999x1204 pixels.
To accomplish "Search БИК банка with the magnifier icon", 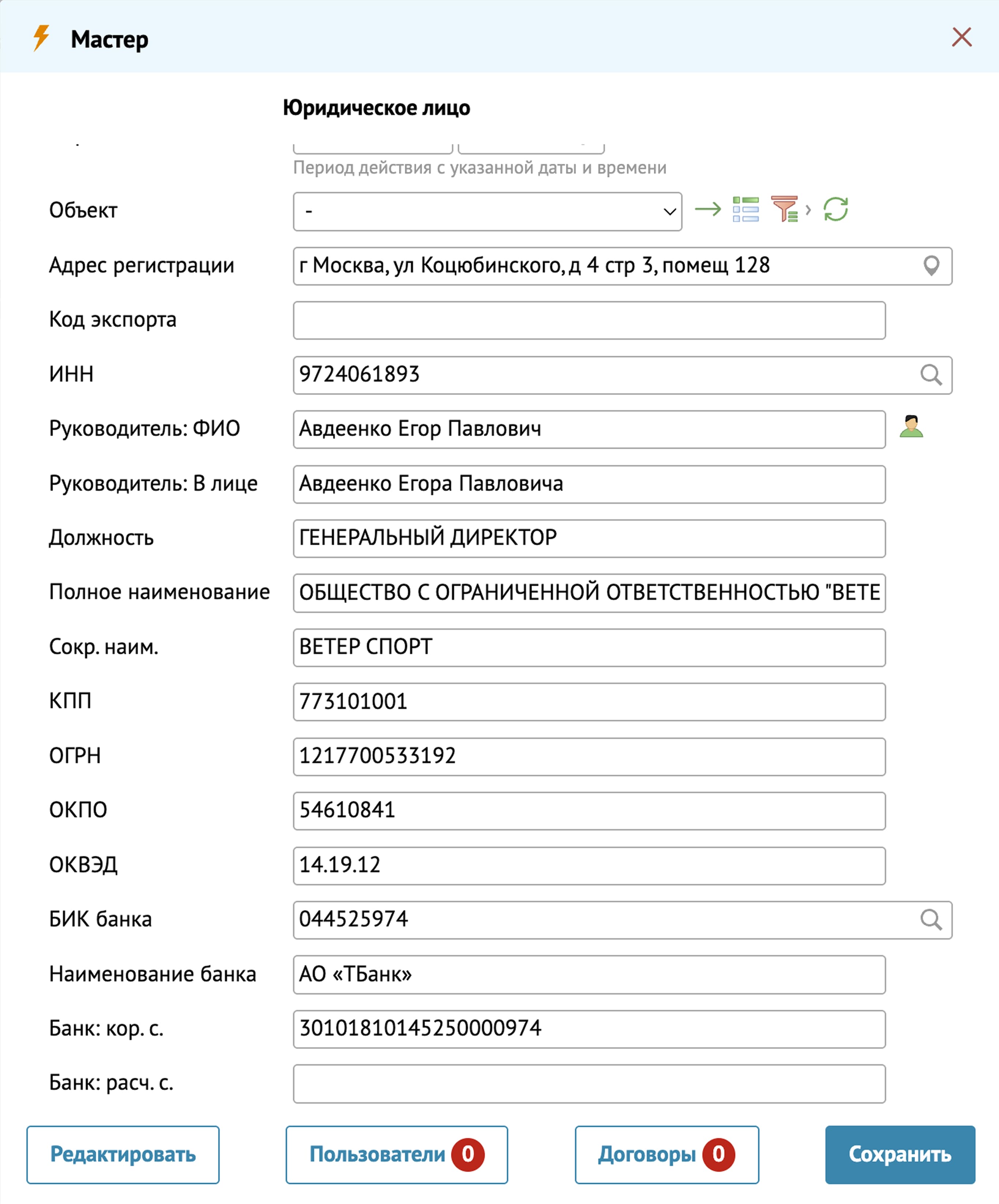I will 931,919.
